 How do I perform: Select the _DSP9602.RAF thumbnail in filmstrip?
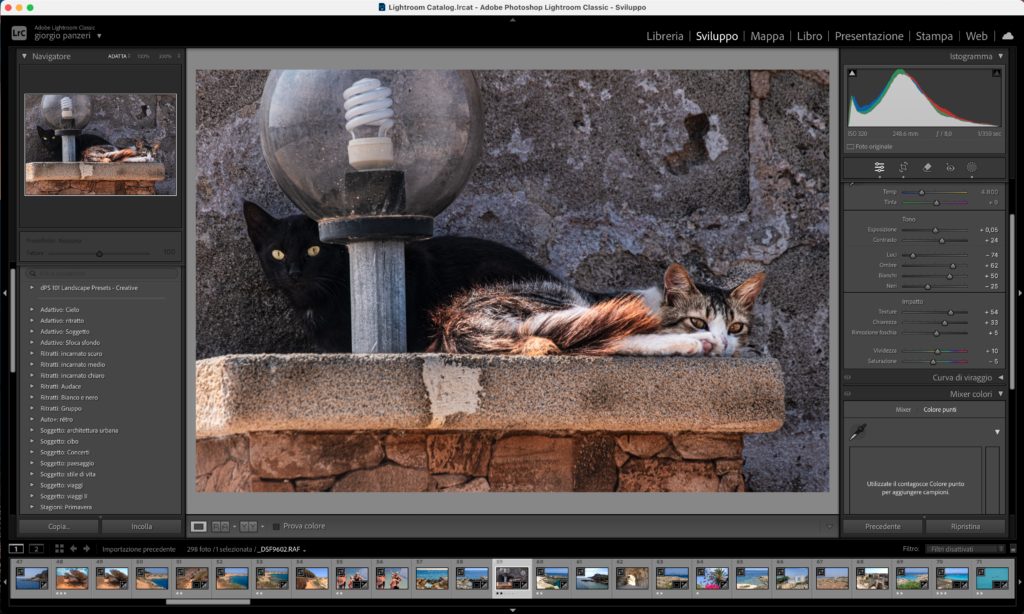[x=513, y=578]
